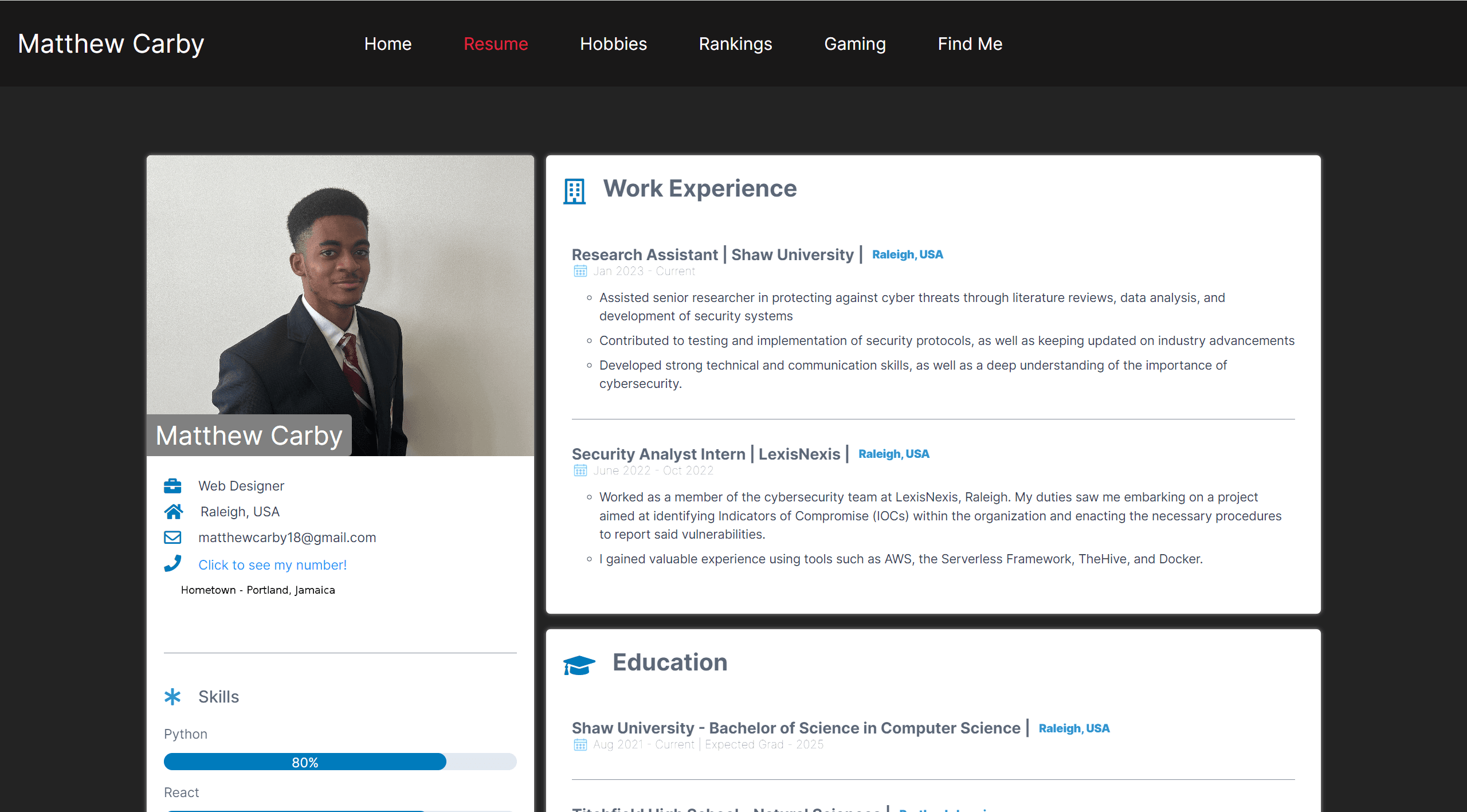This screenshot has width=1467, height=812.
Task: Click the Skills heading text
Action: point(218,697)
